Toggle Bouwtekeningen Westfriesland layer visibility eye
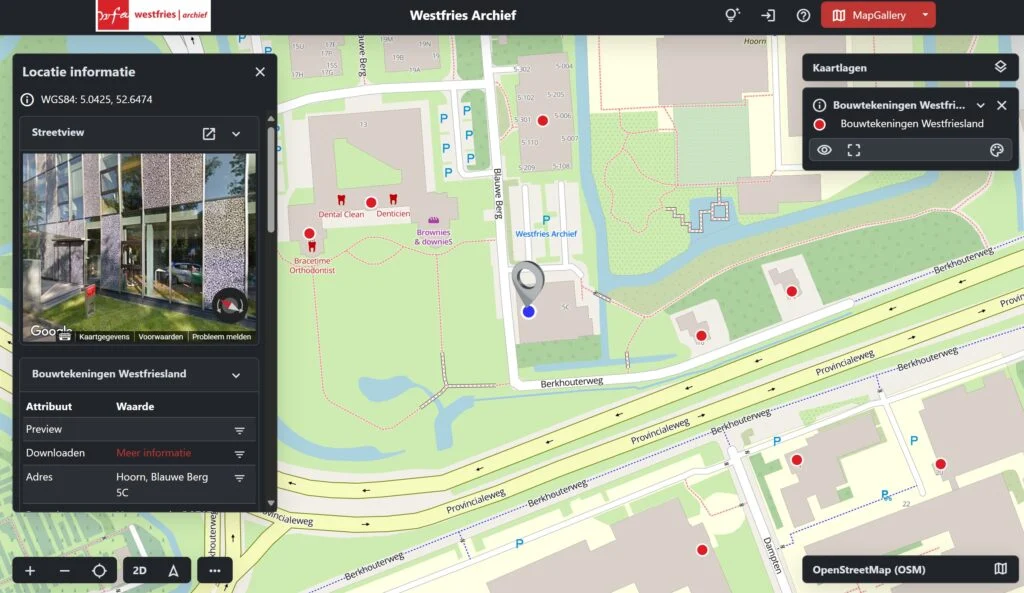 point(825,150)
